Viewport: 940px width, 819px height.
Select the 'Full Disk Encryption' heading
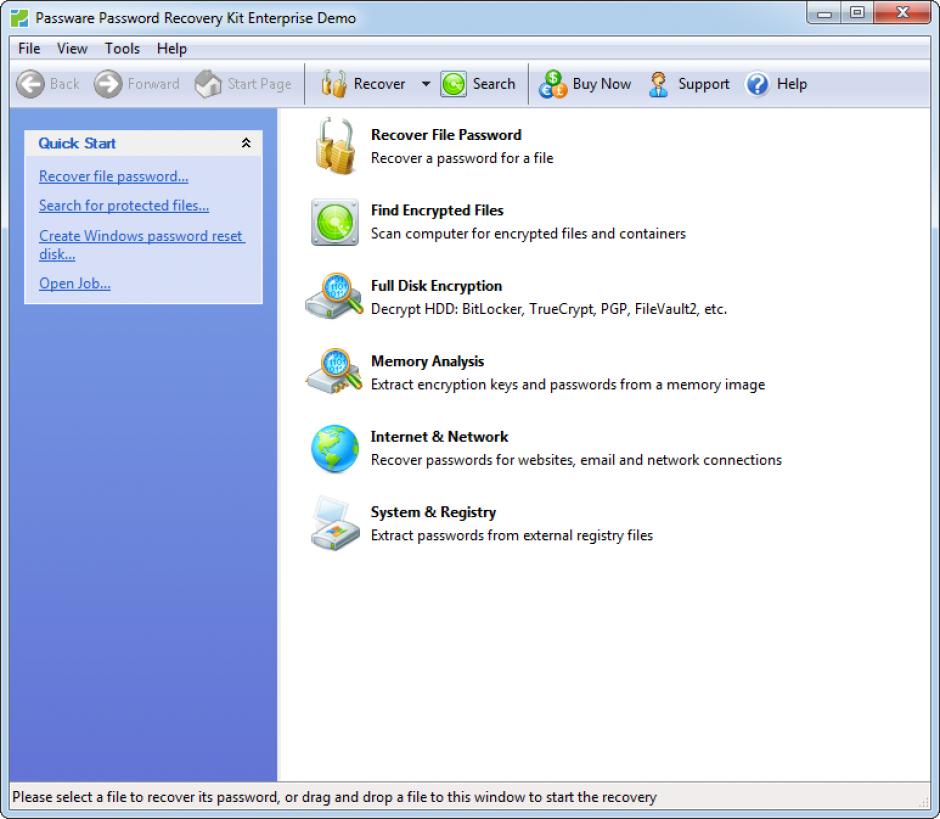[436, 286]
